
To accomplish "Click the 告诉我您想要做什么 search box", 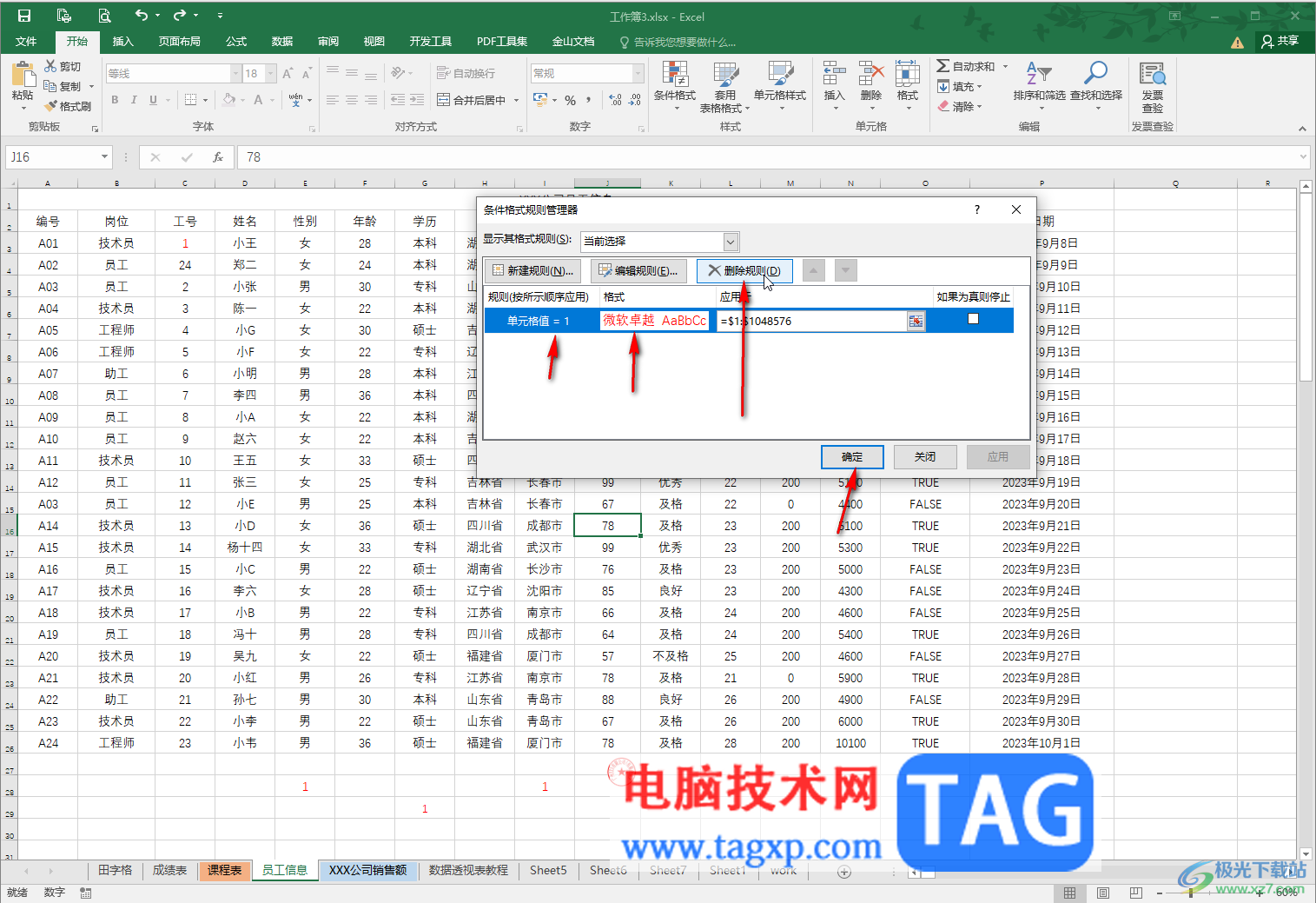I will click(678, 42).
